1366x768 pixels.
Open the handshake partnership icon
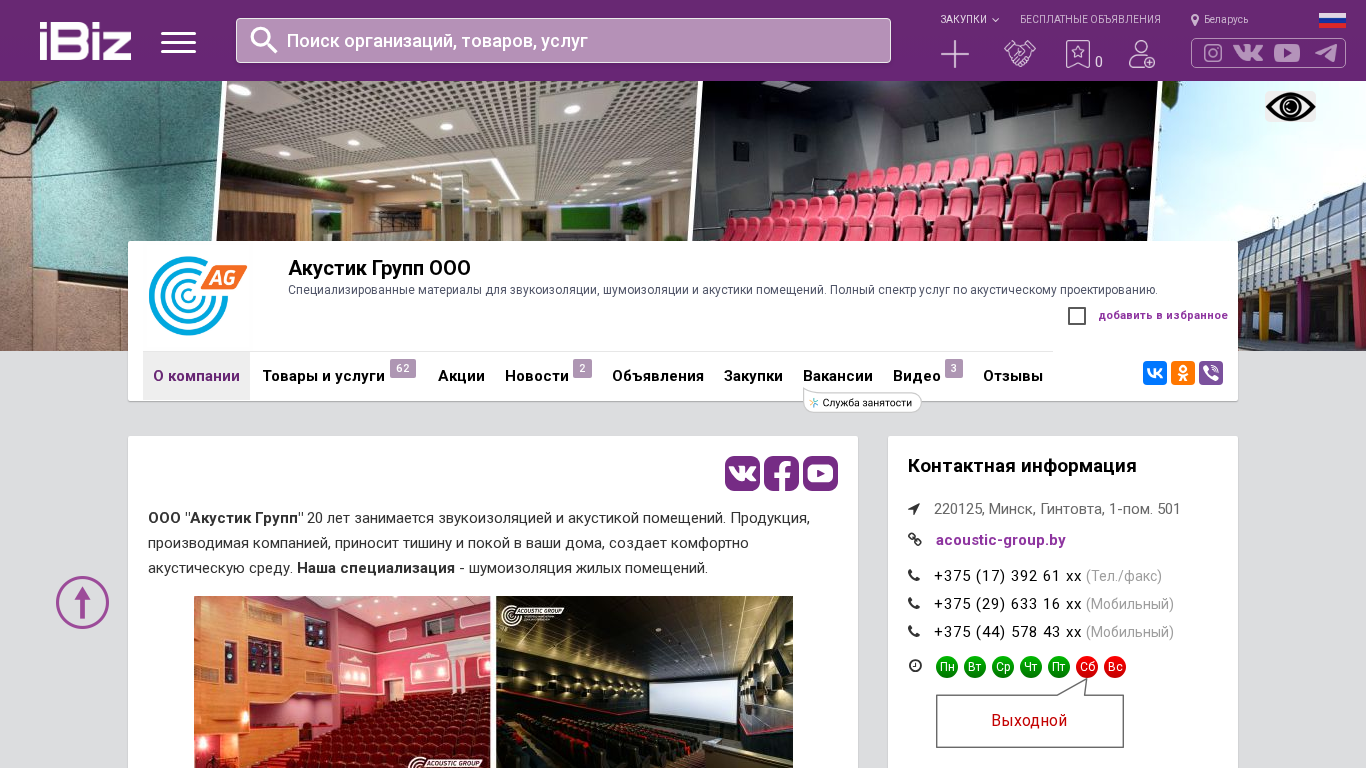click(1020, 54)
